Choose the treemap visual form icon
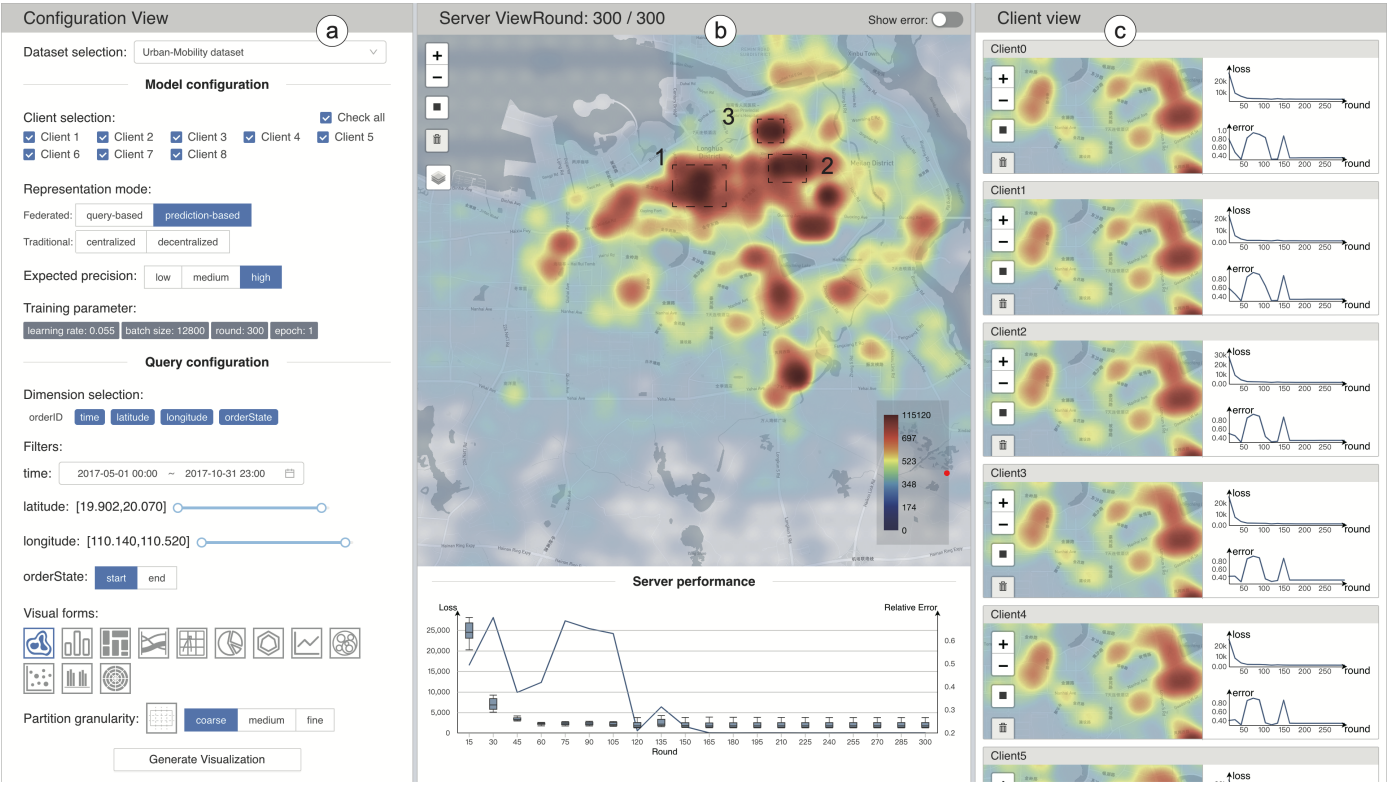The width and height of the screenshot is (1389, 786). click(116, 643)
